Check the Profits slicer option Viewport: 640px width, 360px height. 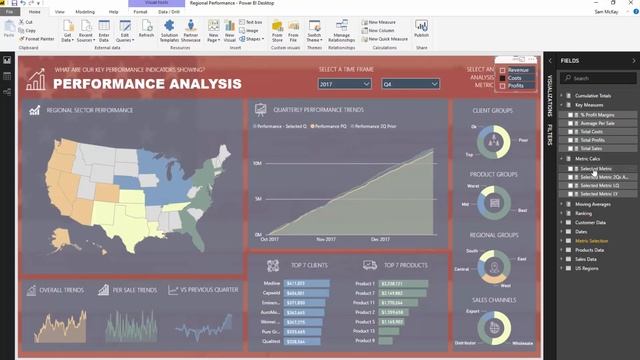(x=502, y=86)
